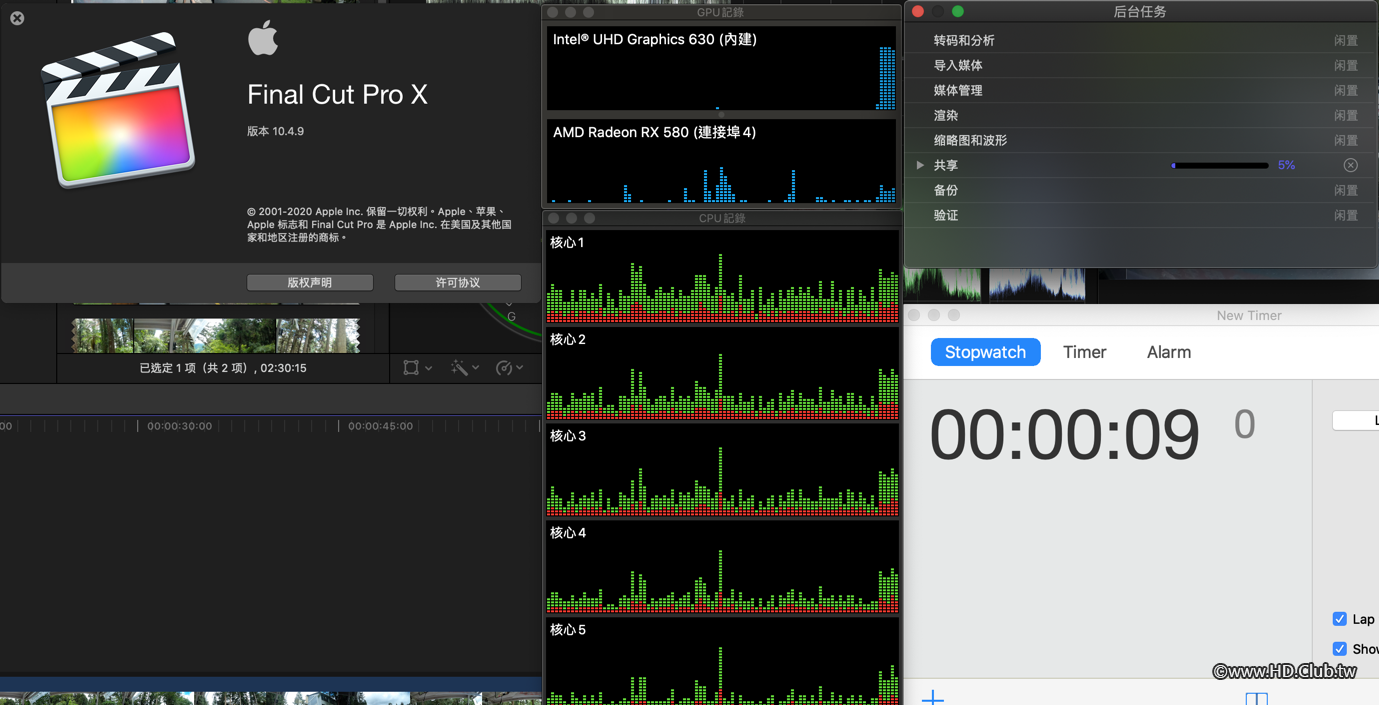The image size is (1379, 705).
Task: Switch to the Alarm tab
Action: (1168, 352)
